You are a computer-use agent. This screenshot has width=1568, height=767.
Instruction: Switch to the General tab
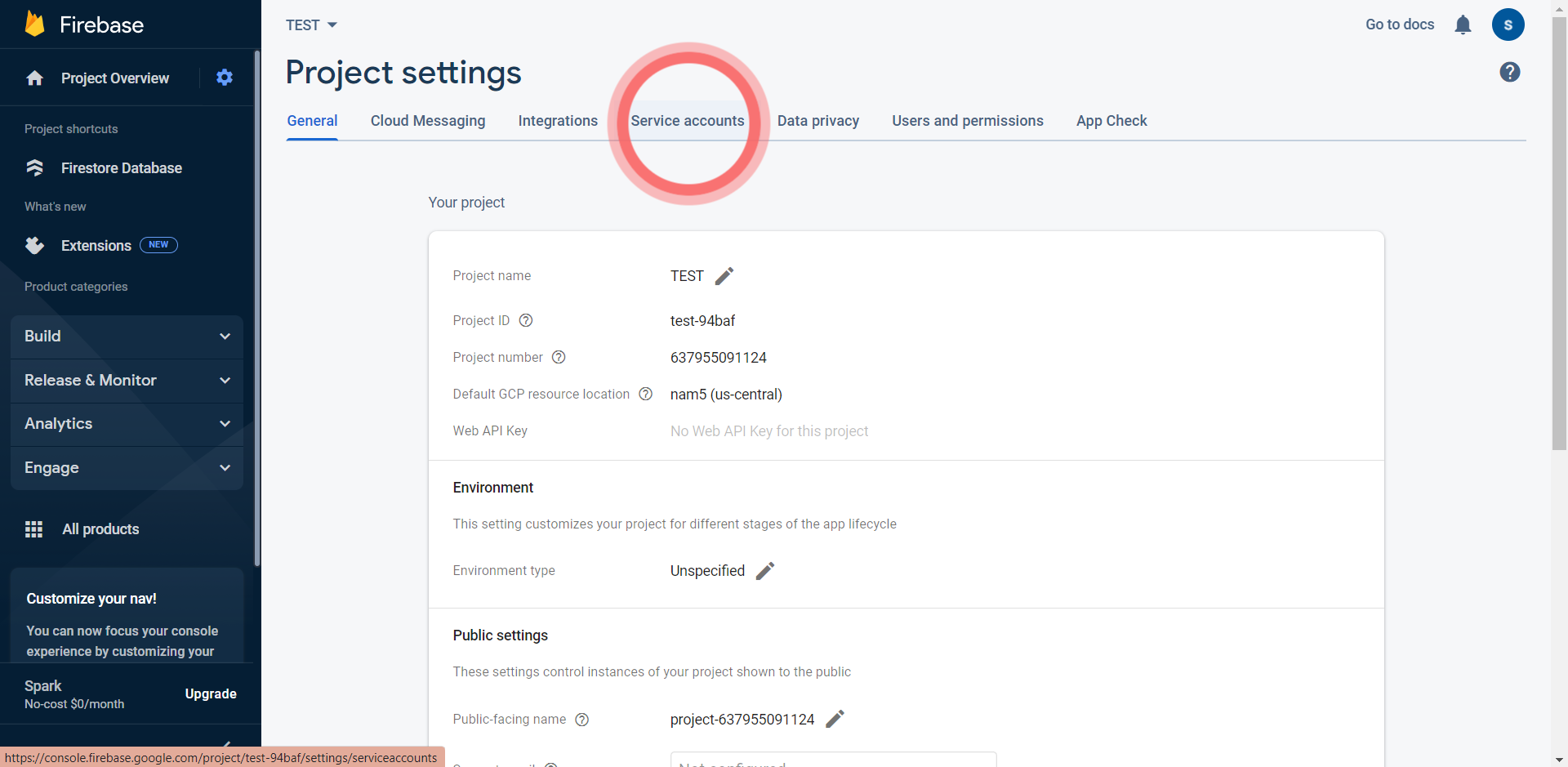312,121
